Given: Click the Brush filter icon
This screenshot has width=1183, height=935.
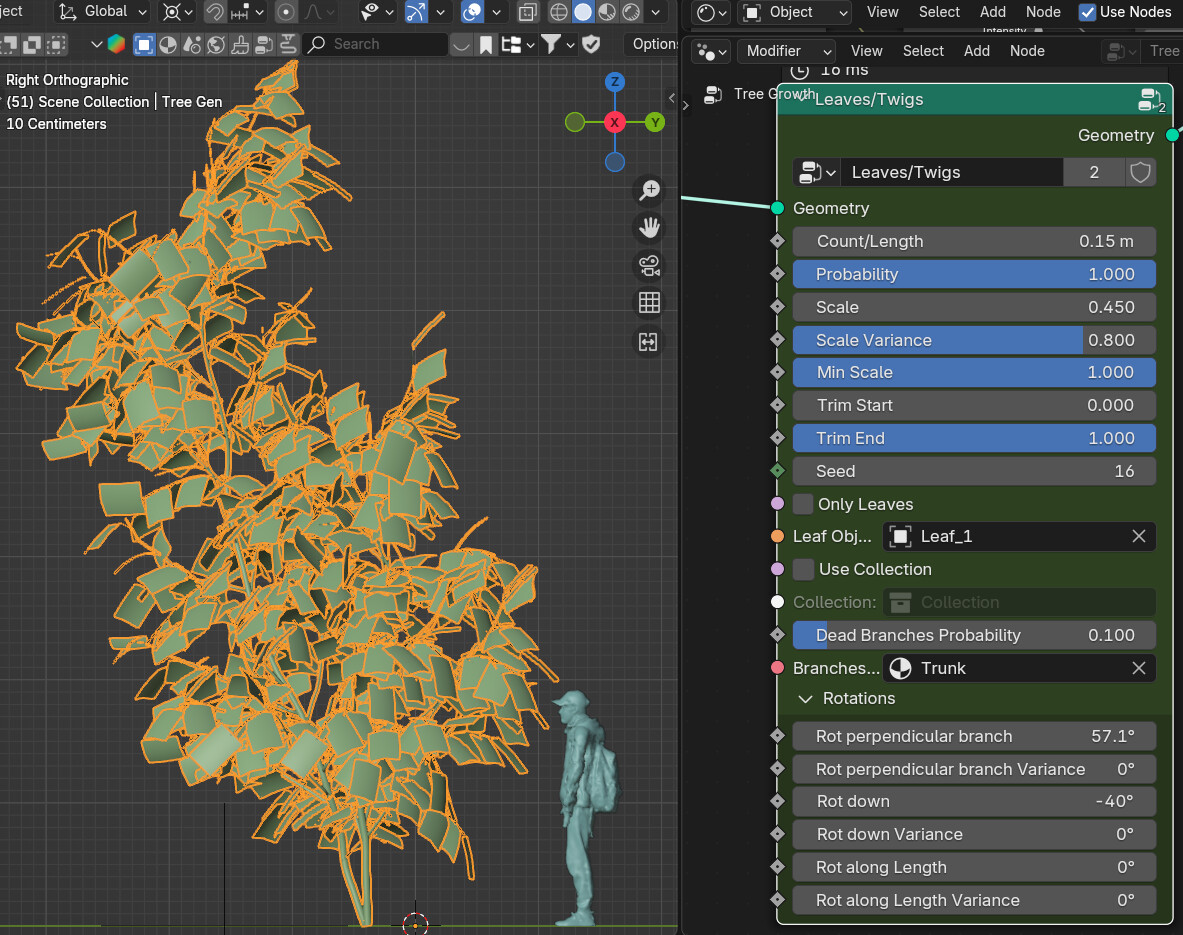Looking at the screenshot, I should pyautogui.click(x=240, y=45).
